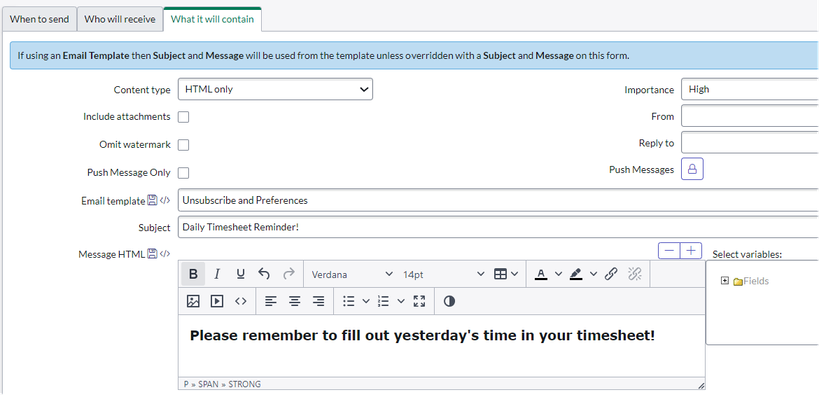Switch the editor to fullscreen

419,301
